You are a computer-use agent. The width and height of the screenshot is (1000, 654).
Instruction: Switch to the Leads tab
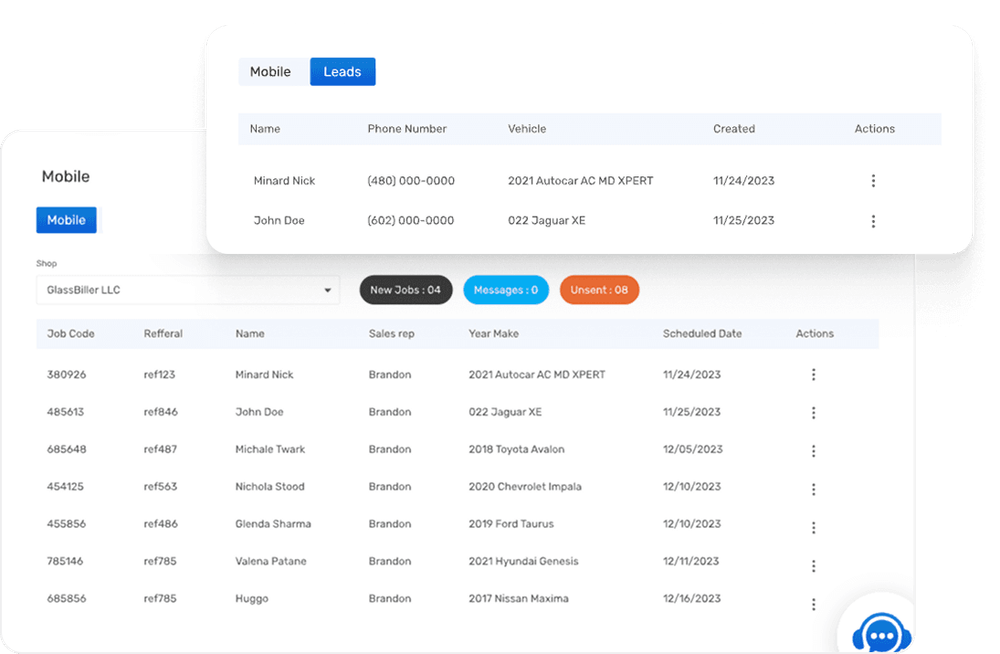coord(342,72)
